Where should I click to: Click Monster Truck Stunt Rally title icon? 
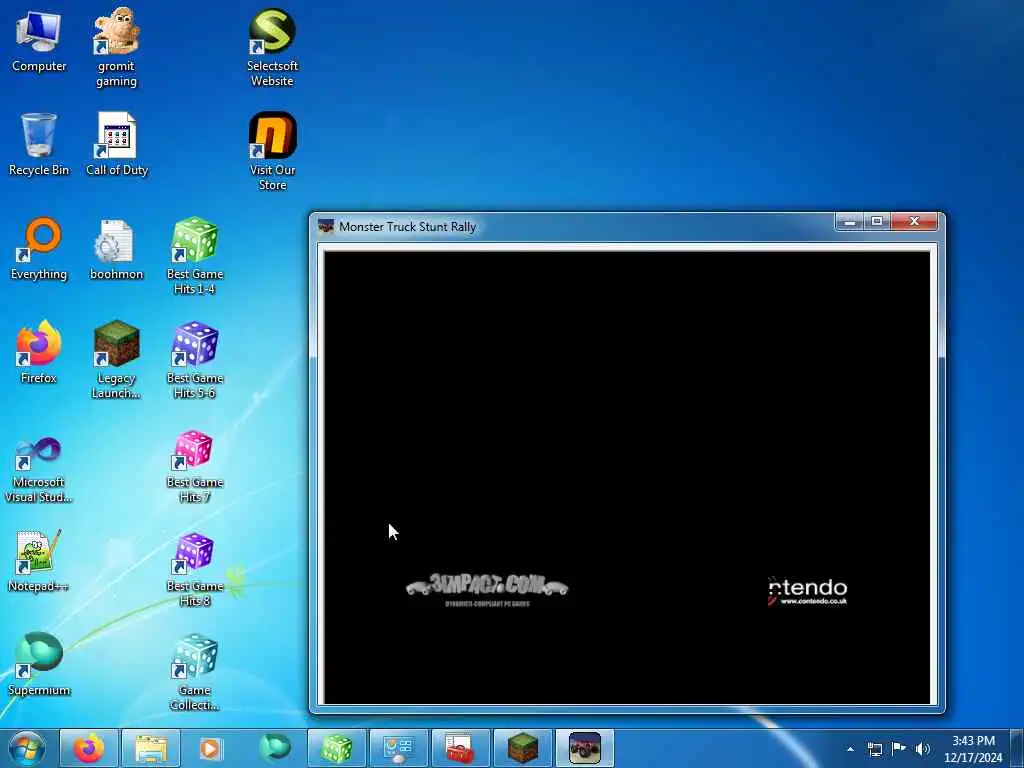pyautogui.click(x=325, y=226)
